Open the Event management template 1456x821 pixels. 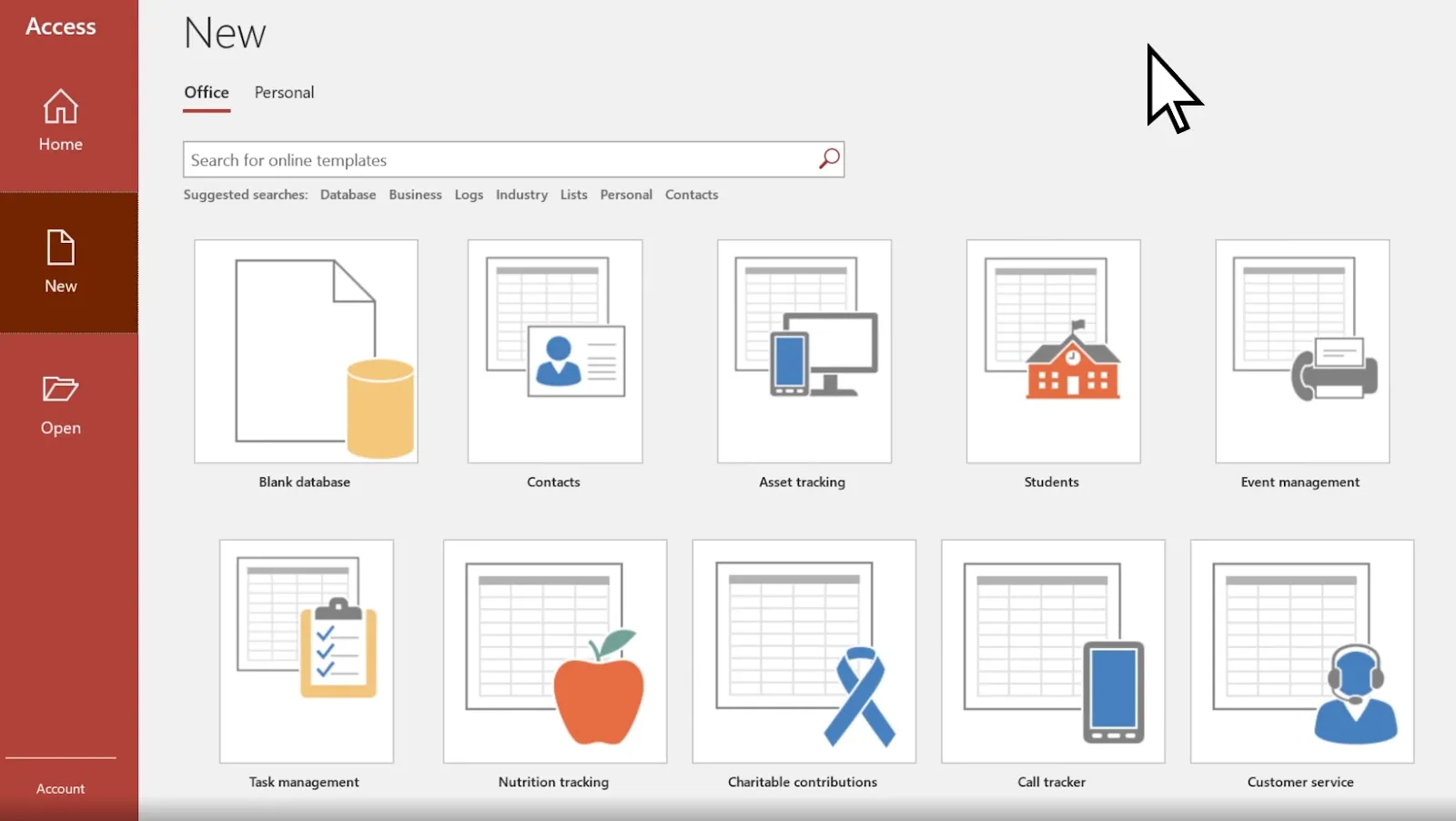1302,351
